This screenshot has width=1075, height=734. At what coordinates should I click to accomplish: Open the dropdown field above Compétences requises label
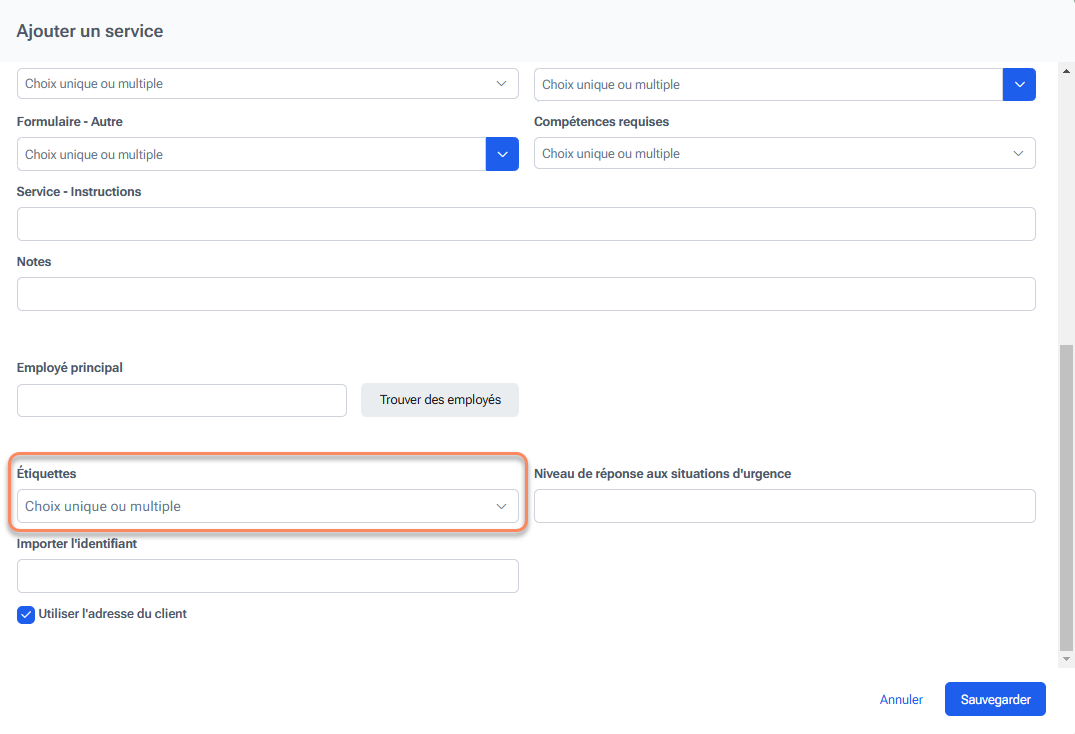(x=767, y=84)
